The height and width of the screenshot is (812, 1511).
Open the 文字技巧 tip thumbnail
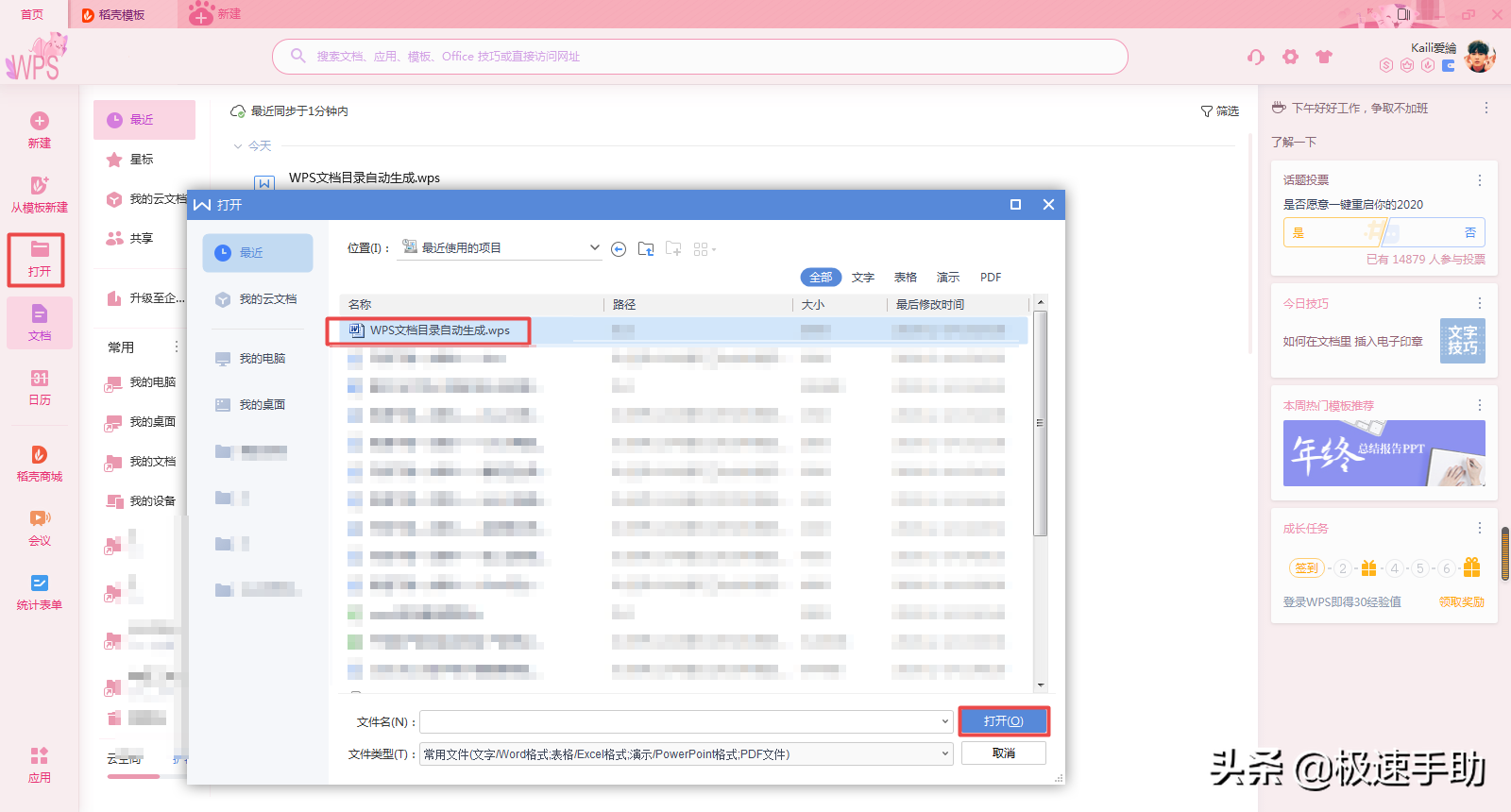click(x=1462, y=341)
